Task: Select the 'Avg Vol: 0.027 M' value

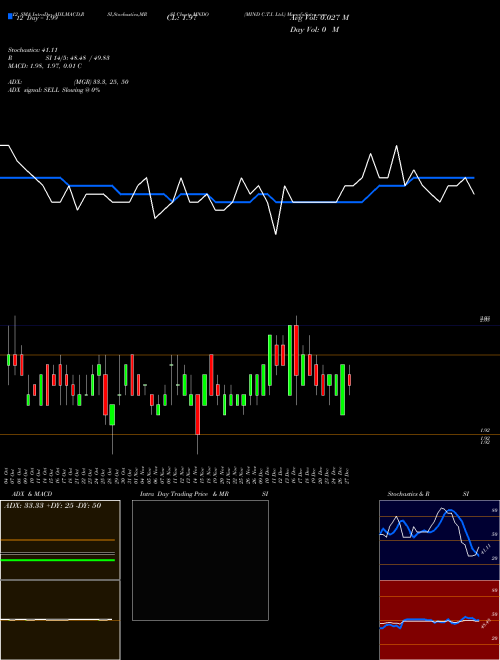Action: point(319,18)
